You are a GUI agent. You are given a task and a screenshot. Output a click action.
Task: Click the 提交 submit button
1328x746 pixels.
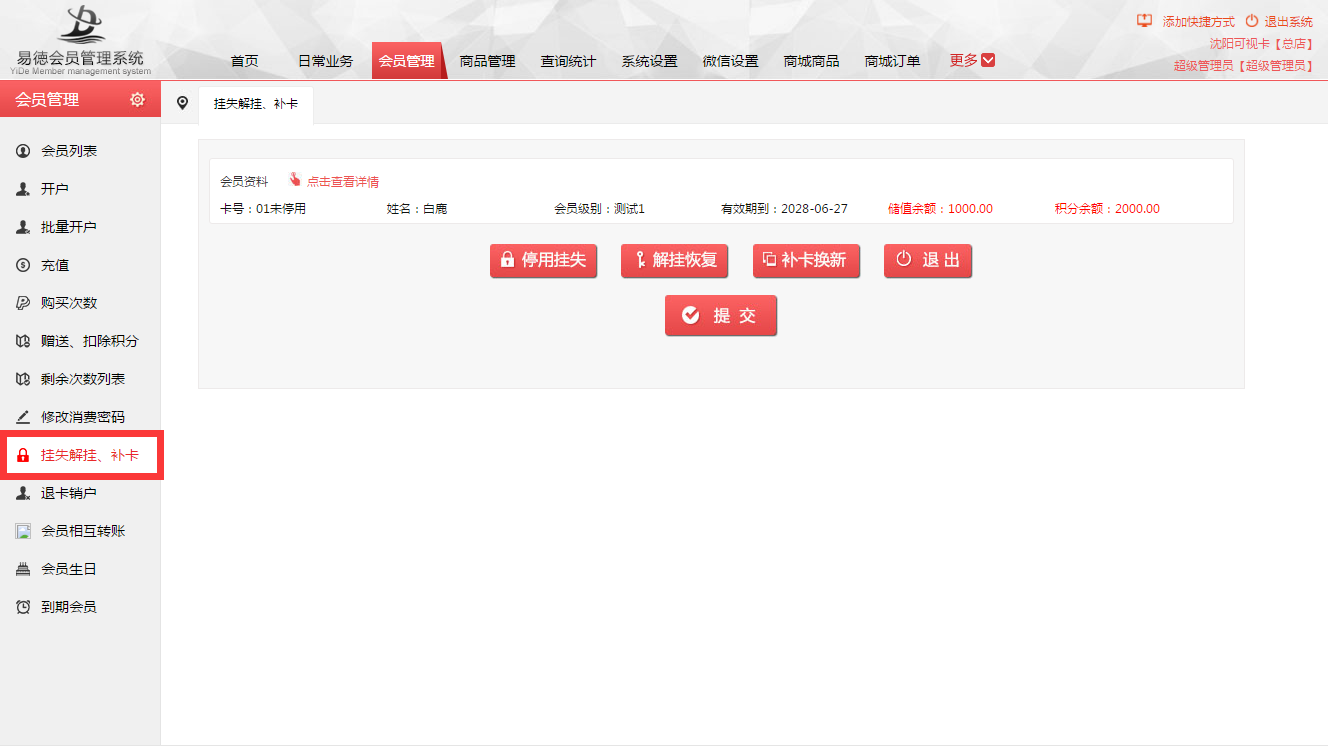click(x=720, y=316)
